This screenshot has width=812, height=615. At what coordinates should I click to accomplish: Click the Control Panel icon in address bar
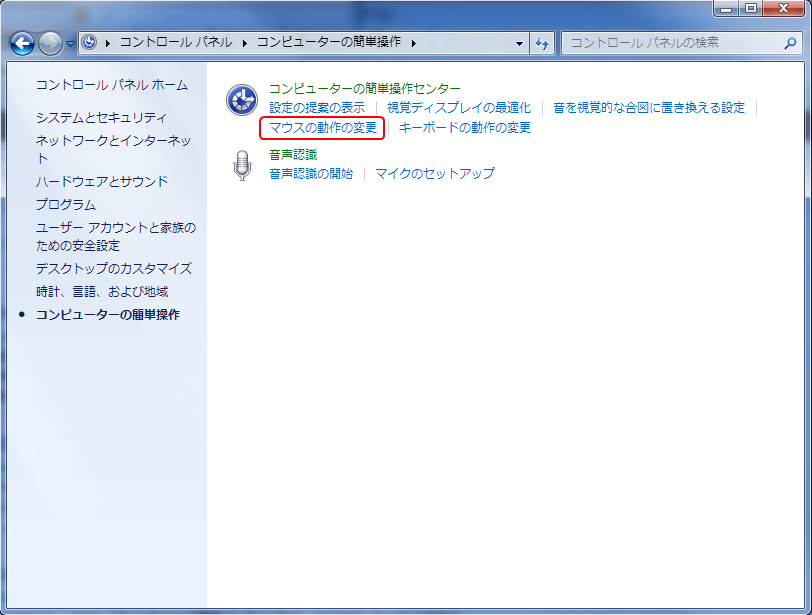click(x=90, y=42)
